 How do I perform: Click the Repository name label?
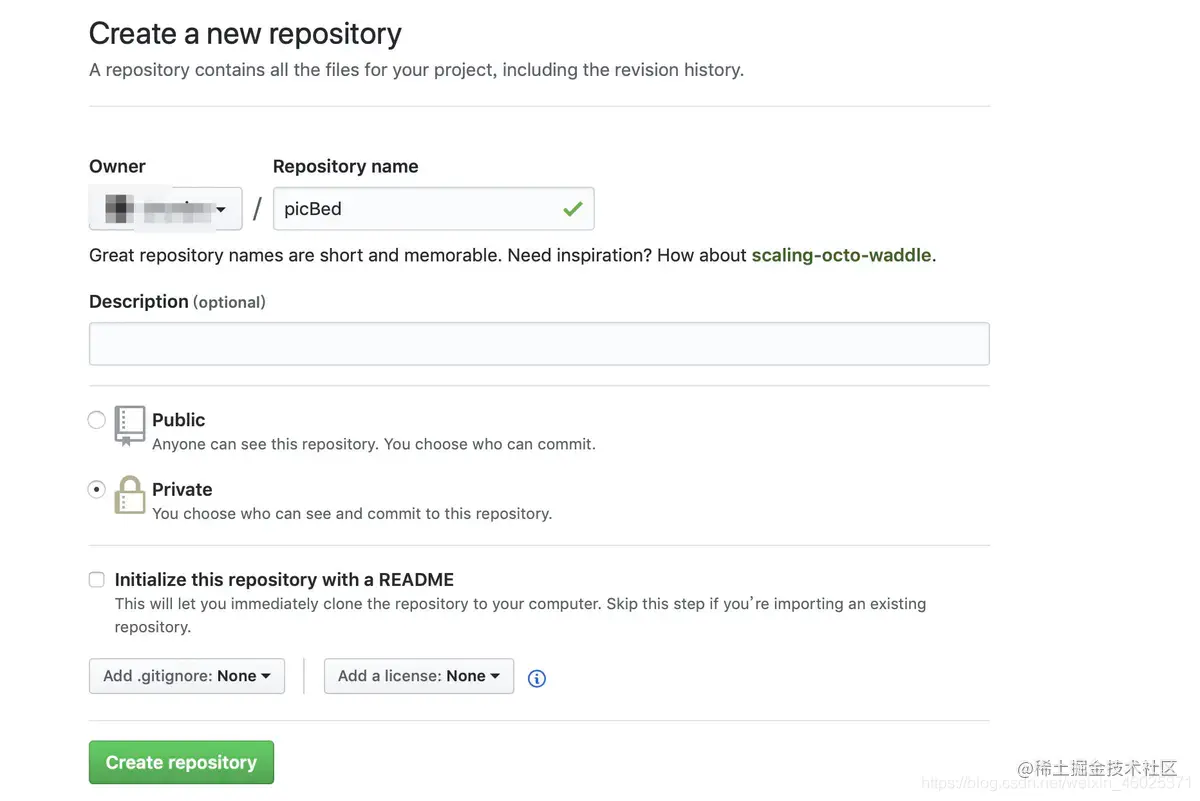(345, 166)
